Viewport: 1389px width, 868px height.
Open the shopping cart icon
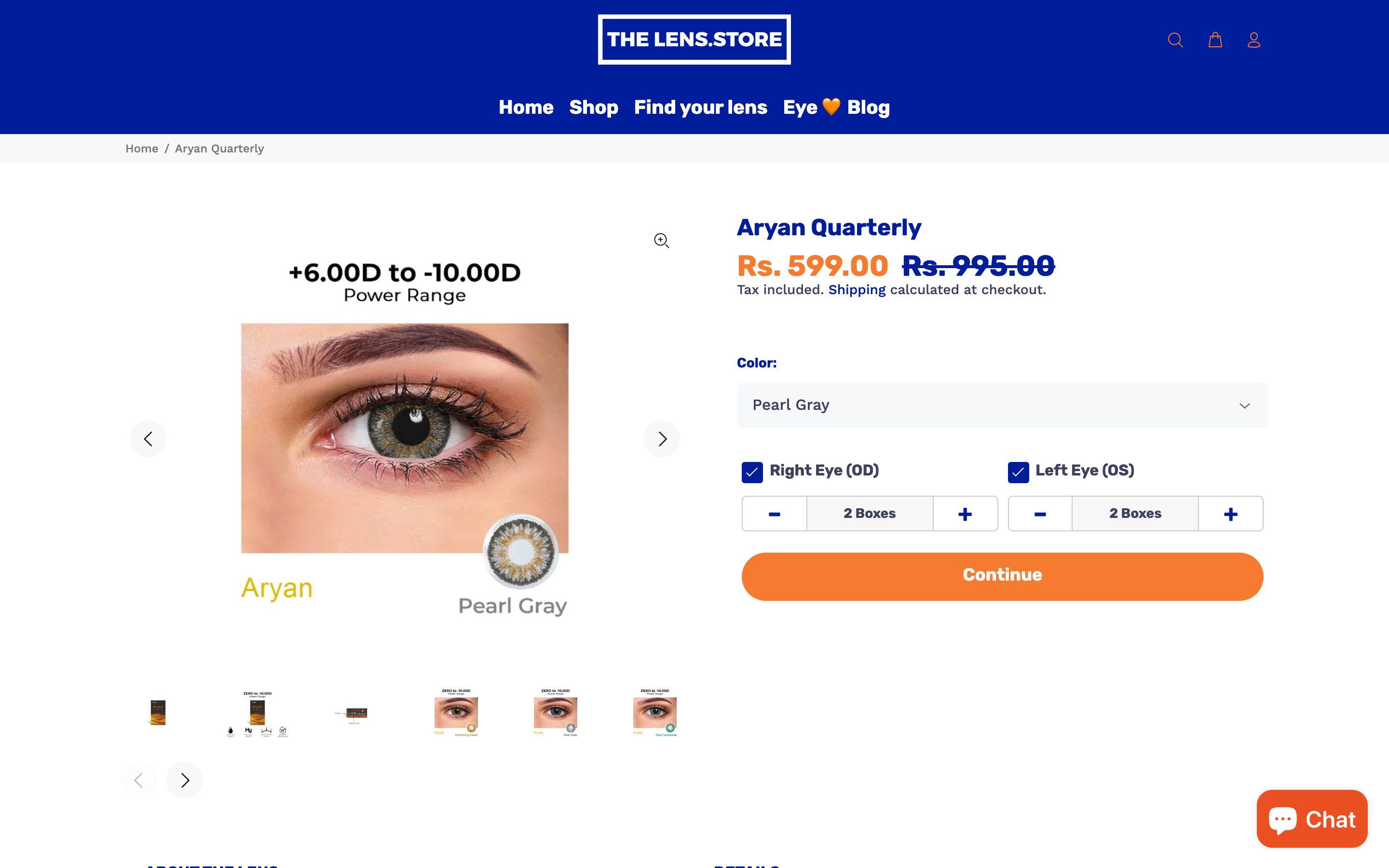point(1215,39)
